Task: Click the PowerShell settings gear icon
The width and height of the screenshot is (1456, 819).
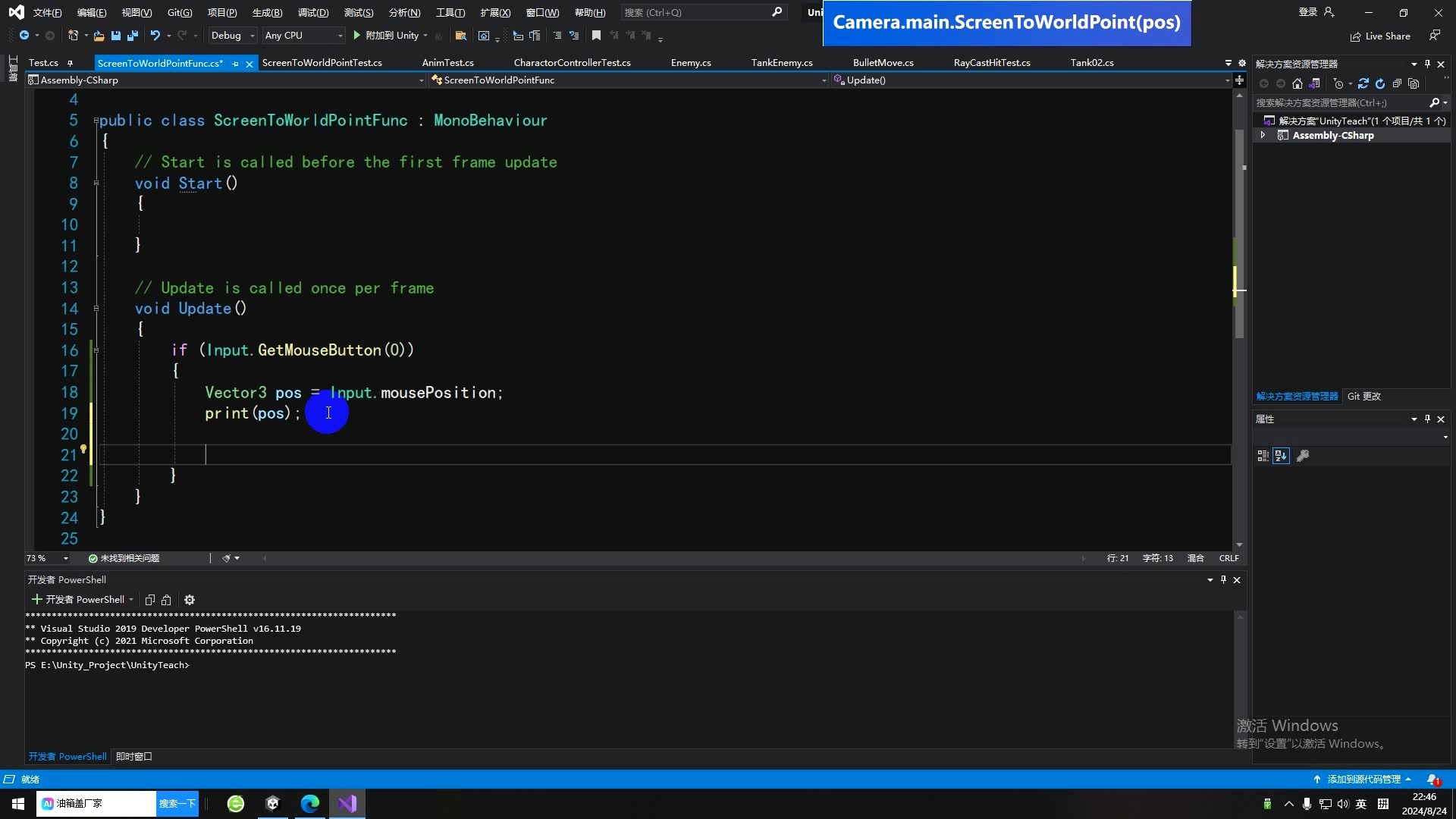Action: click(190, 600)
